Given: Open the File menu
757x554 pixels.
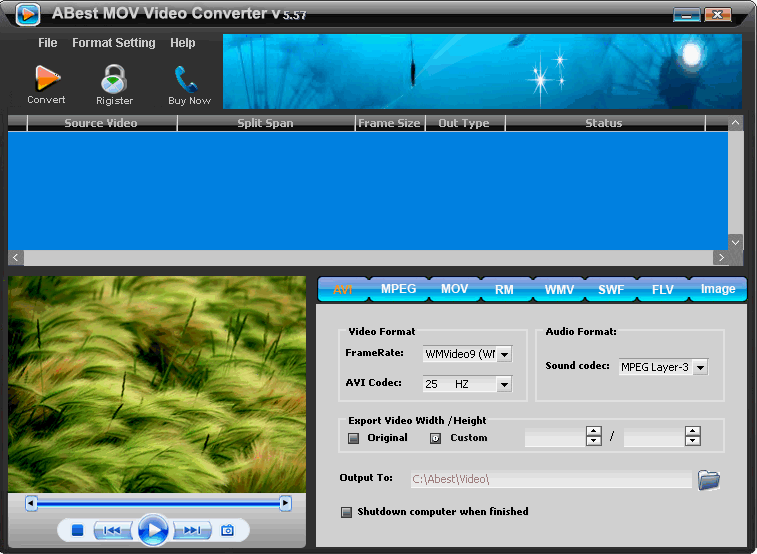Looking at the screenshot, I should click(47, 43).
